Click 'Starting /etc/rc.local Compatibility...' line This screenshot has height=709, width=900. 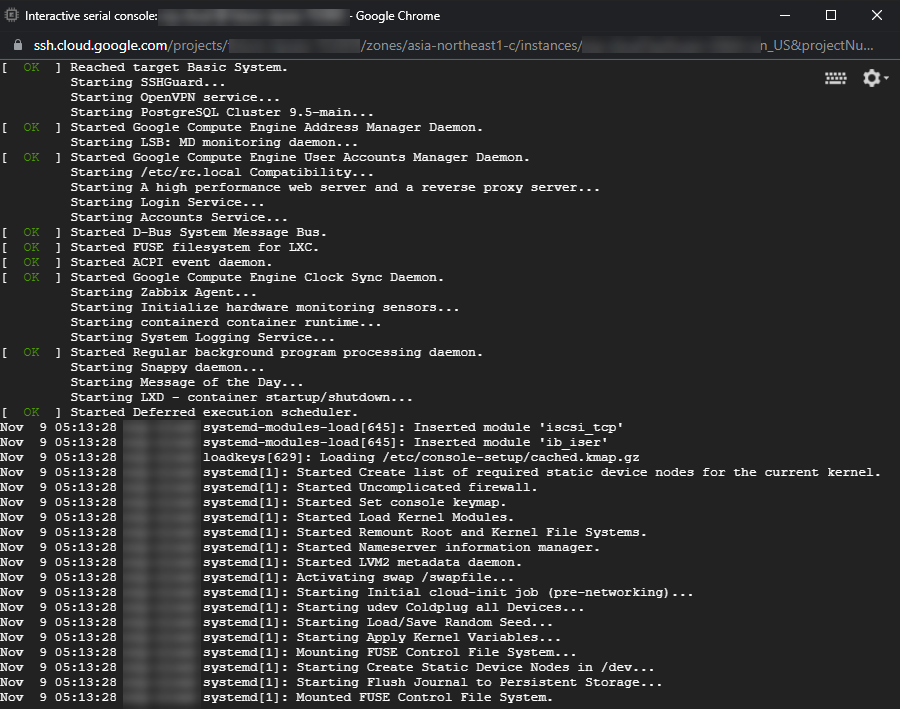(x=222, y=172)
